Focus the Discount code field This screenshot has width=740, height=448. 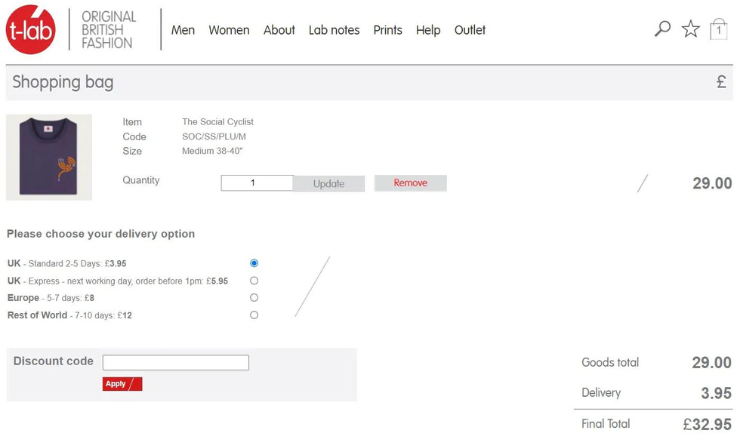pos(176,363)
